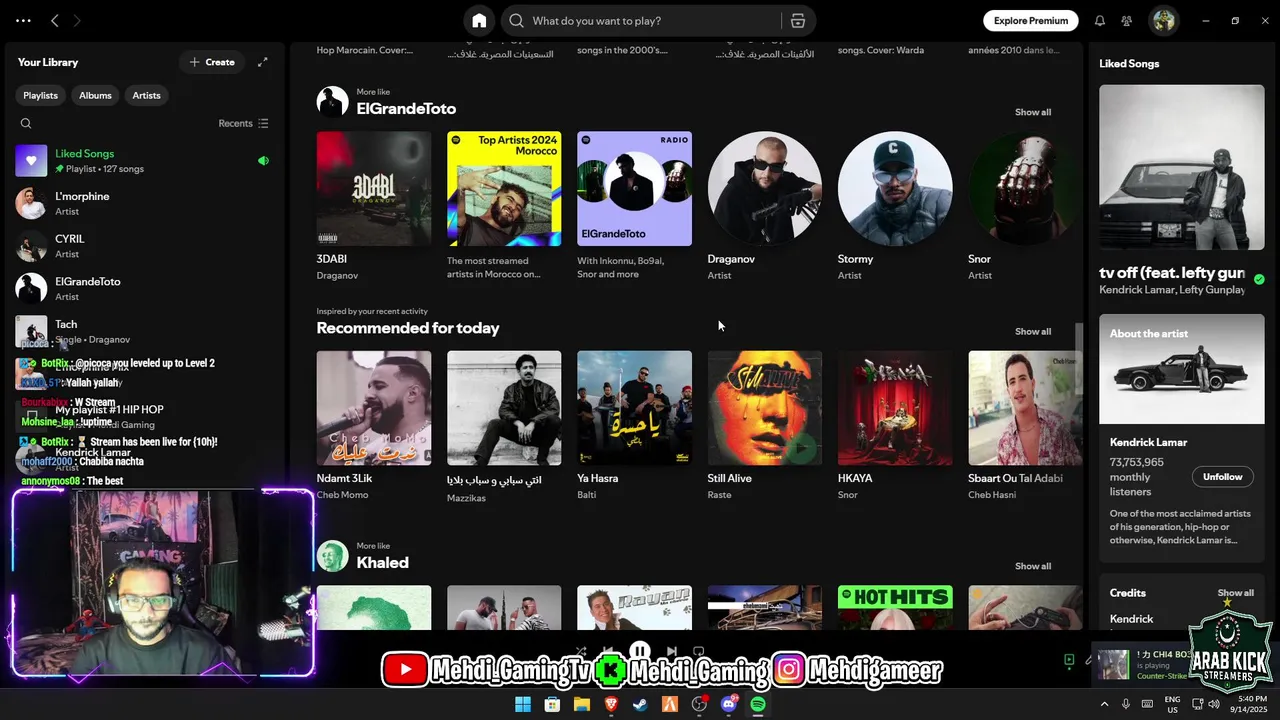Unfollow Kendrick Lamar
Screen dimensions: 1280x720
(1222, 477)
